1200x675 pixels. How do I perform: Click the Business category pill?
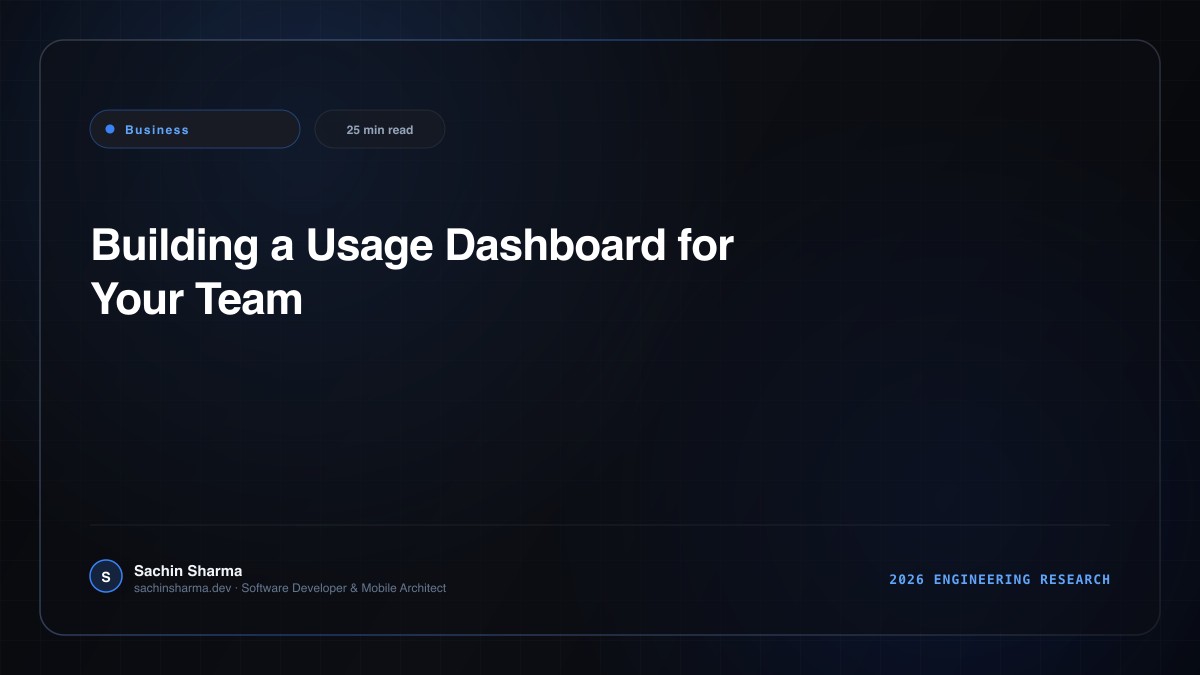(195, 129)
